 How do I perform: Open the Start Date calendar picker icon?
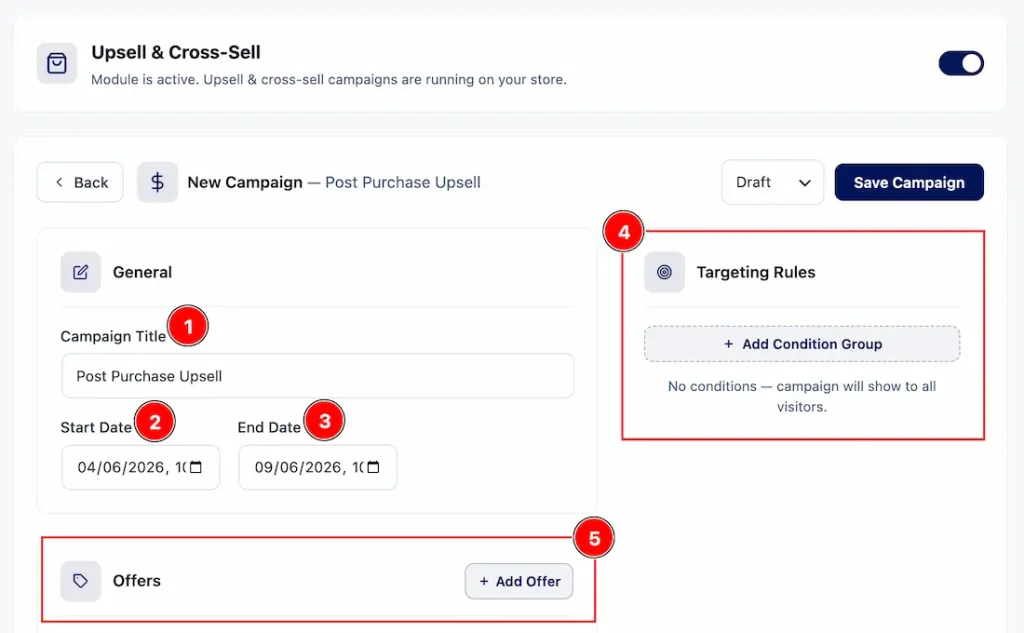(x=196, y=467)
